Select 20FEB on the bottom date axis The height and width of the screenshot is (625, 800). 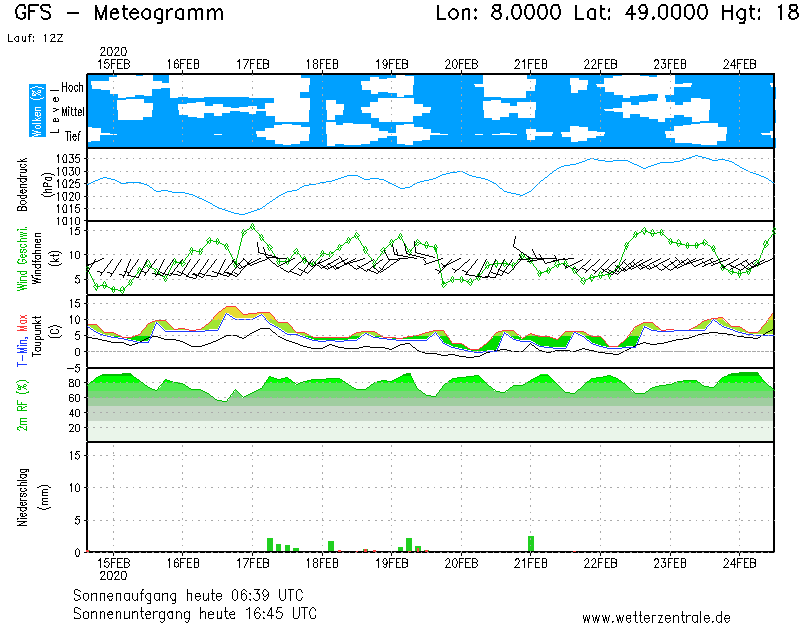point(461,563)
